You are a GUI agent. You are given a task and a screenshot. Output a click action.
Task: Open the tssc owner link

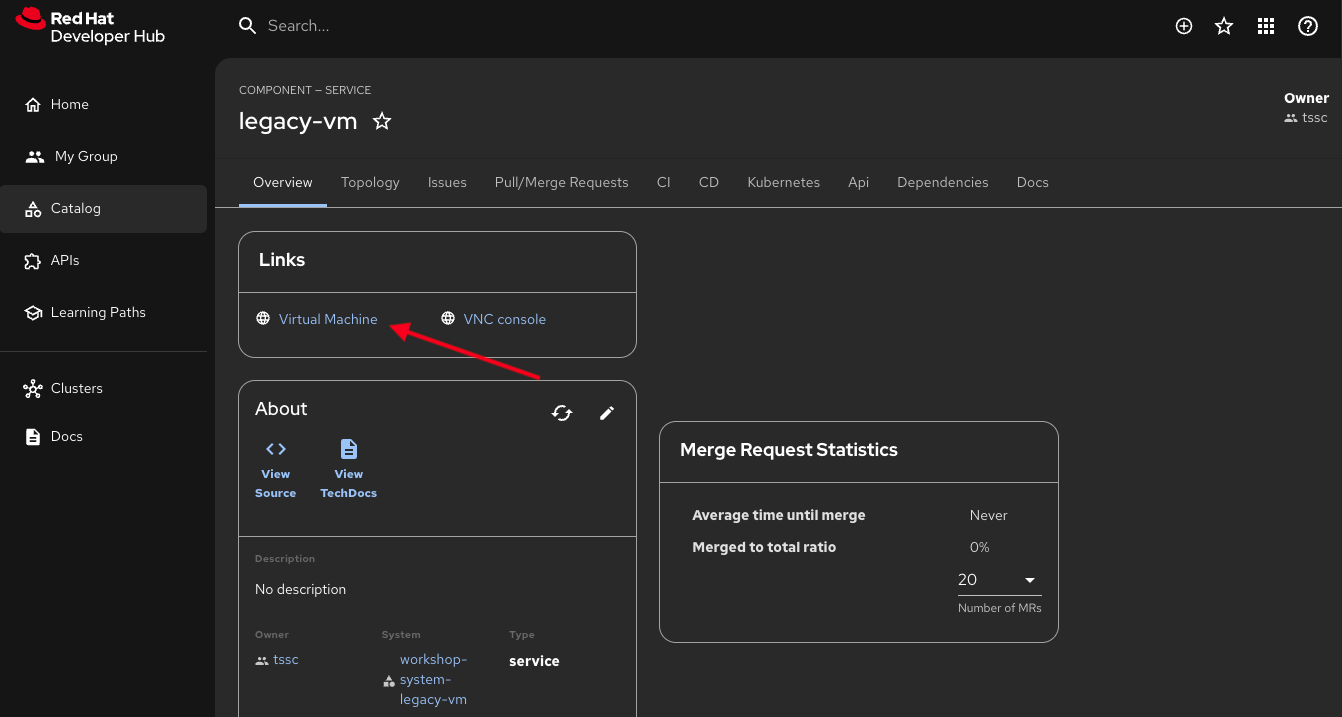285,659
